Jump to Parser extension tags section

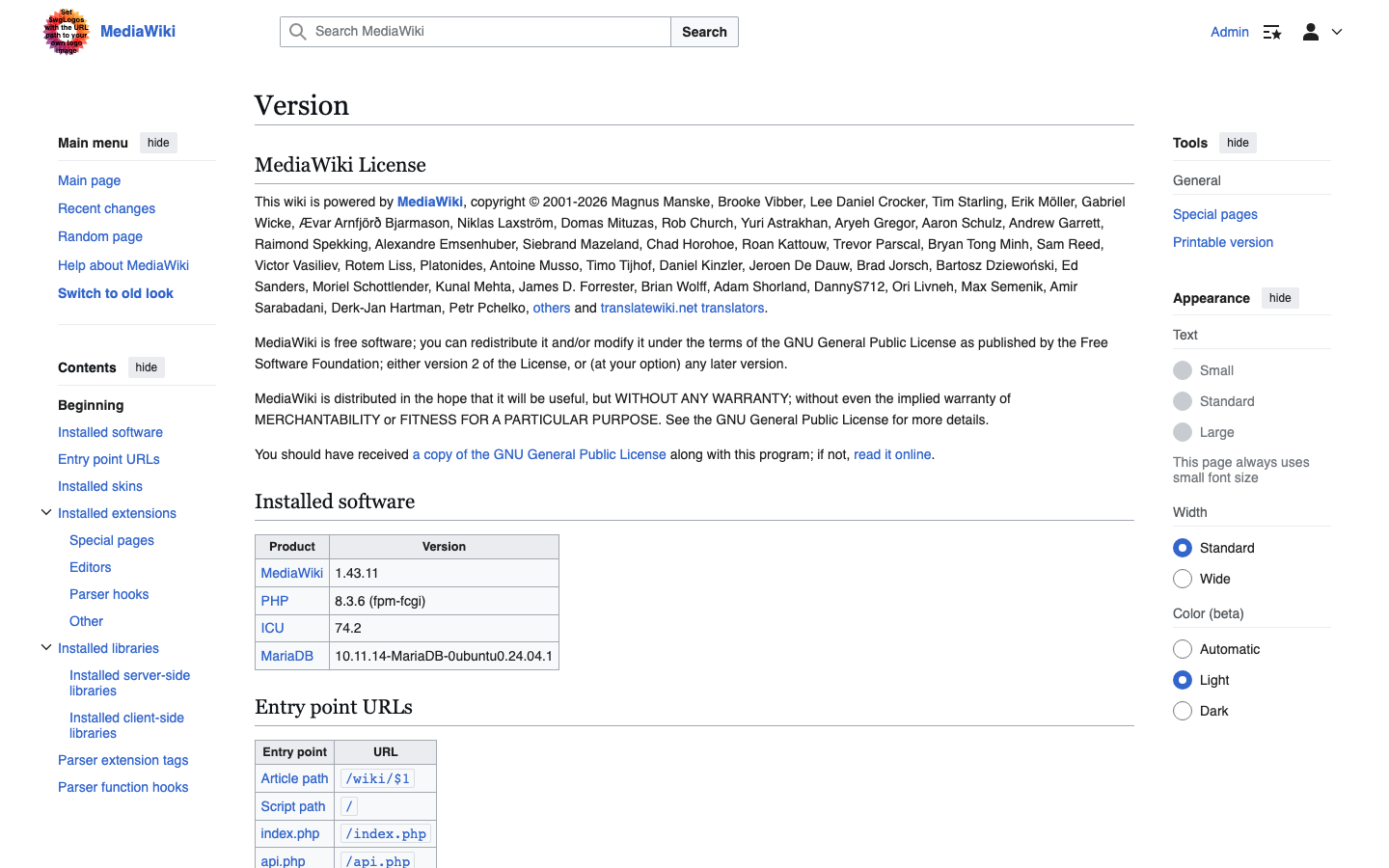[x=123, y=760]
